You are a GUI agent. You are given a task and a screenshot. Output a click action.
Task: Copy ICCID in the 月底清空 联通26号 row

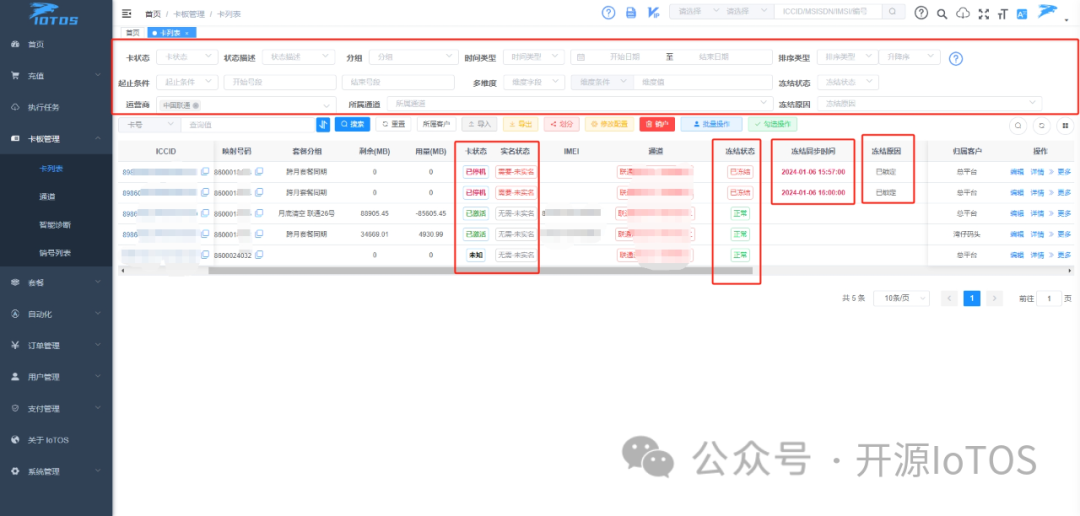[205, 214]
